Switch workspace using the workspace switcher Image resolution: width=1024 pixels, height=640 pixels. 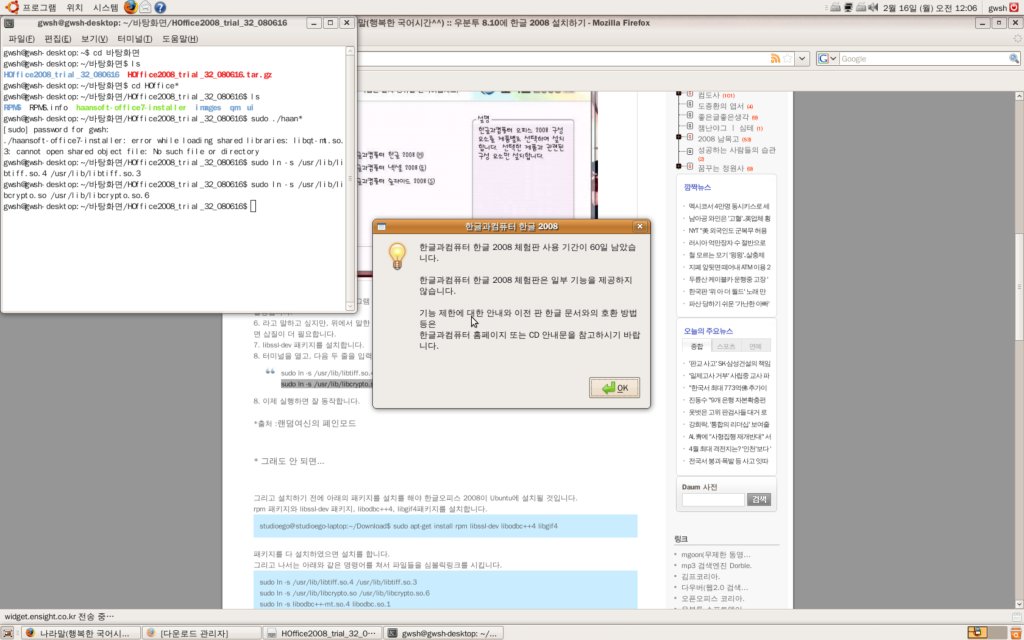point(985,632)
